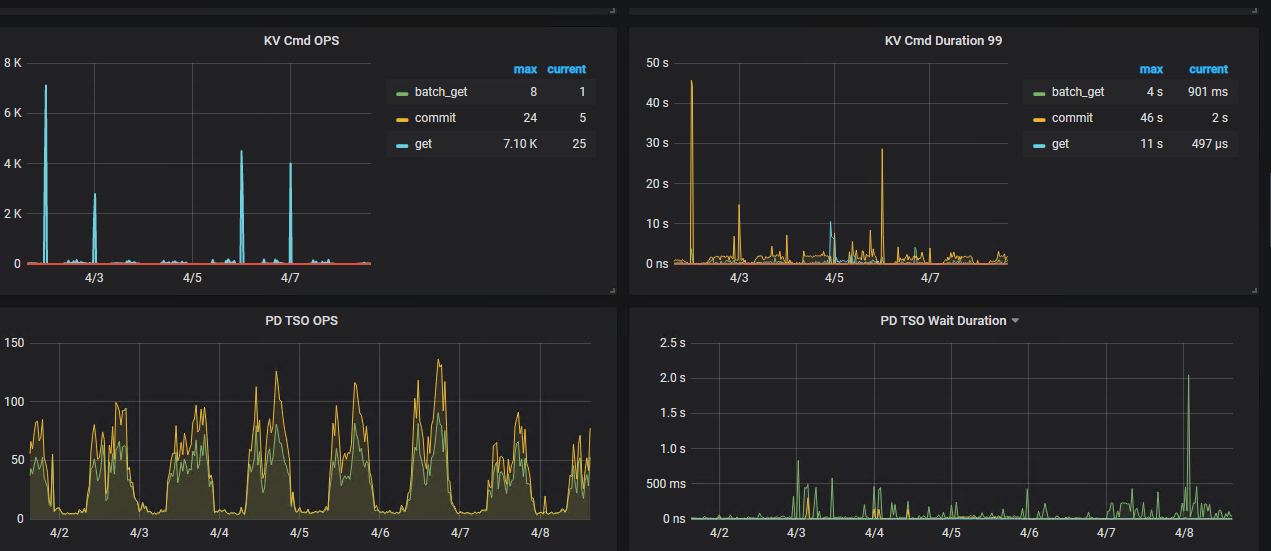Sort KV Cmd Duration 99 legend by current
The height and width of the screenshot is (551, 1271).
pyautogui.click(x=1208, y=69)
